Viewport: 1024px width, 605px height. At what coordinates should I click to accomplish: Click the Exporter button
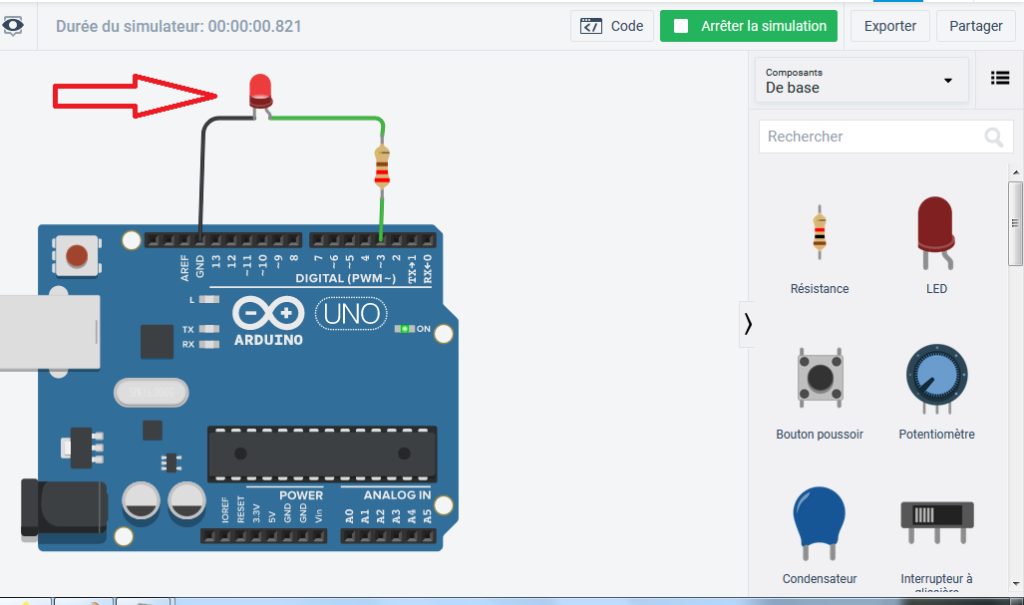[889, 26]
